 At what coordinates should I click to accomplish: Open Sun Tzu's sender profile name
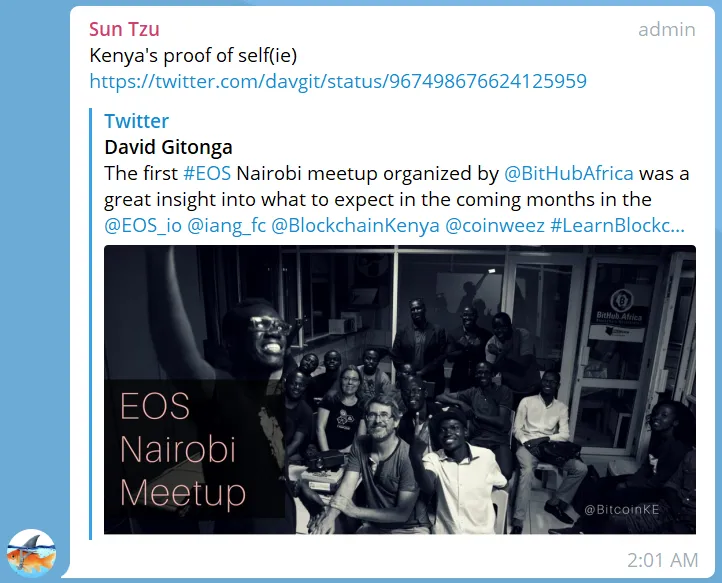click(x=124, y=29)
